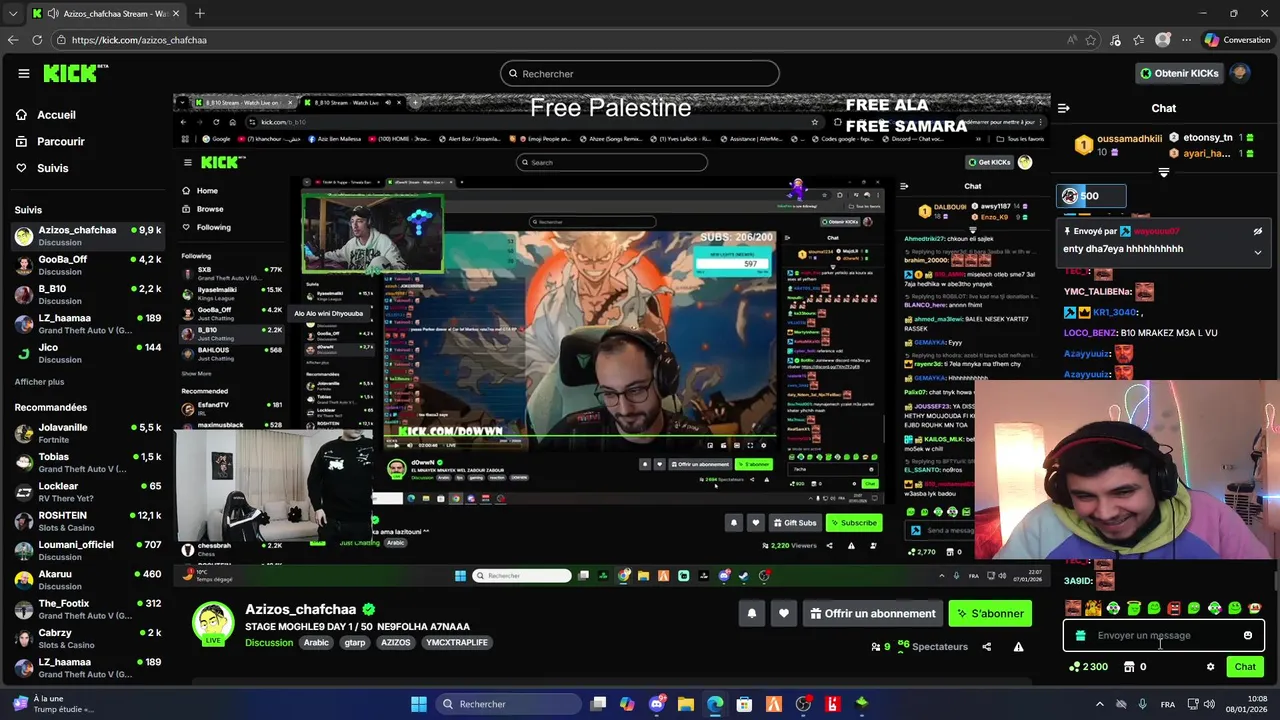Click the YMCXTRAPLIFE tag
The width and height of the screenshot is (1280, 720).
(456, 643)
